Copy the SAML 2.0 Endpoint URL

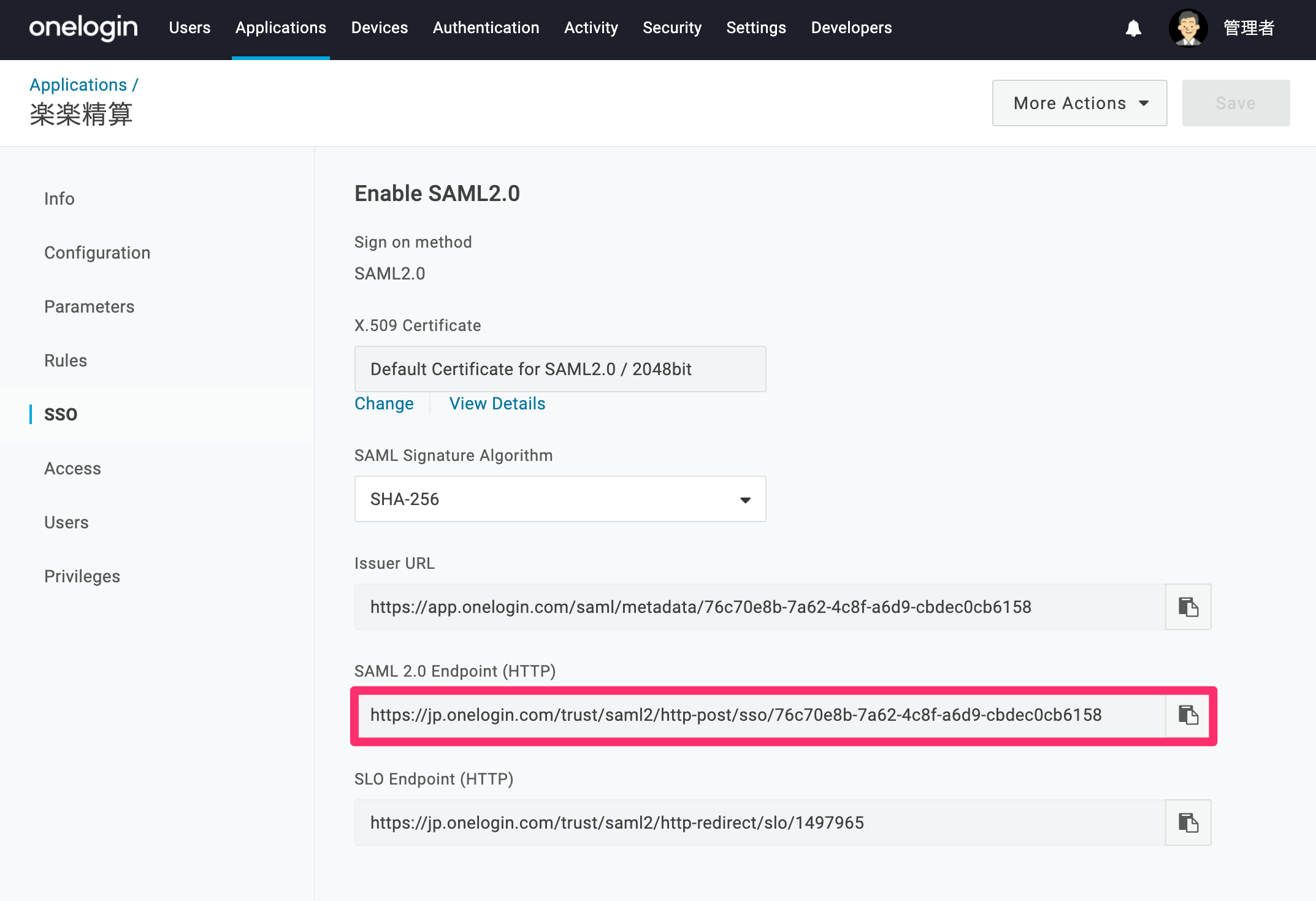1188,715
